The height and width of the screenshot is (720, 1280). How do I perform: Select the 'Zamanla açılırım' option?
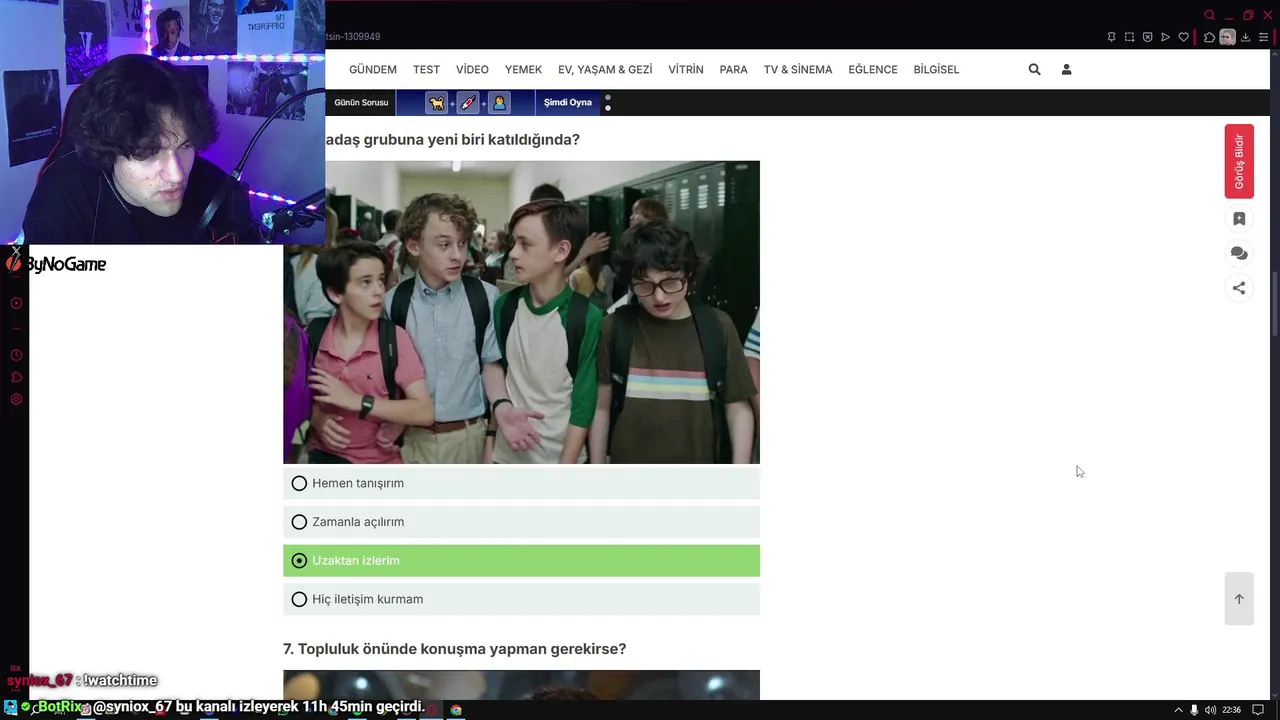521,522
